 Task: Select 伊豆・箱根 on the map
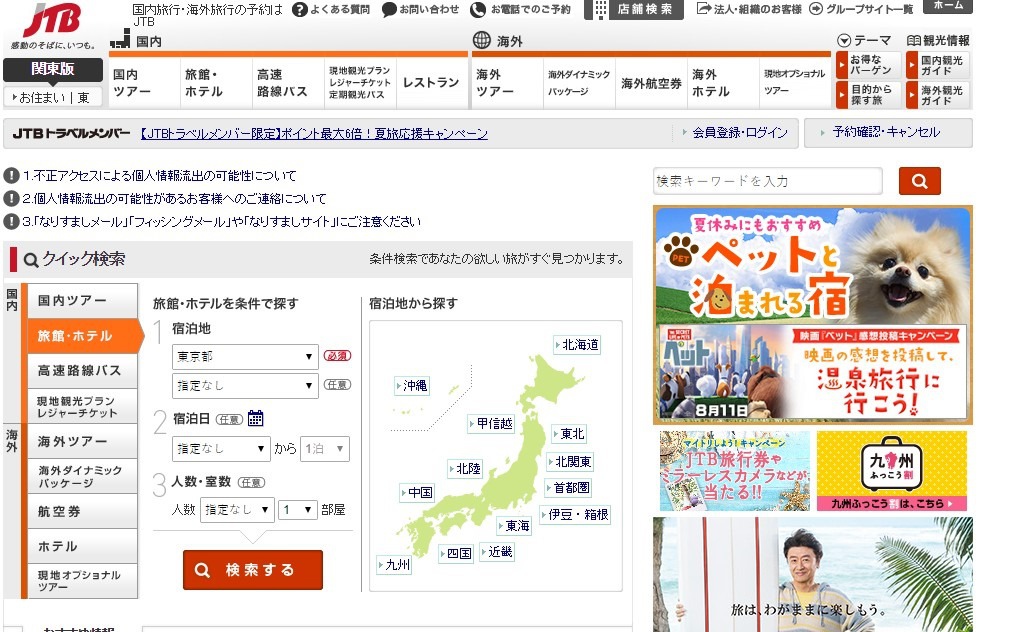(x=575, y=515)
